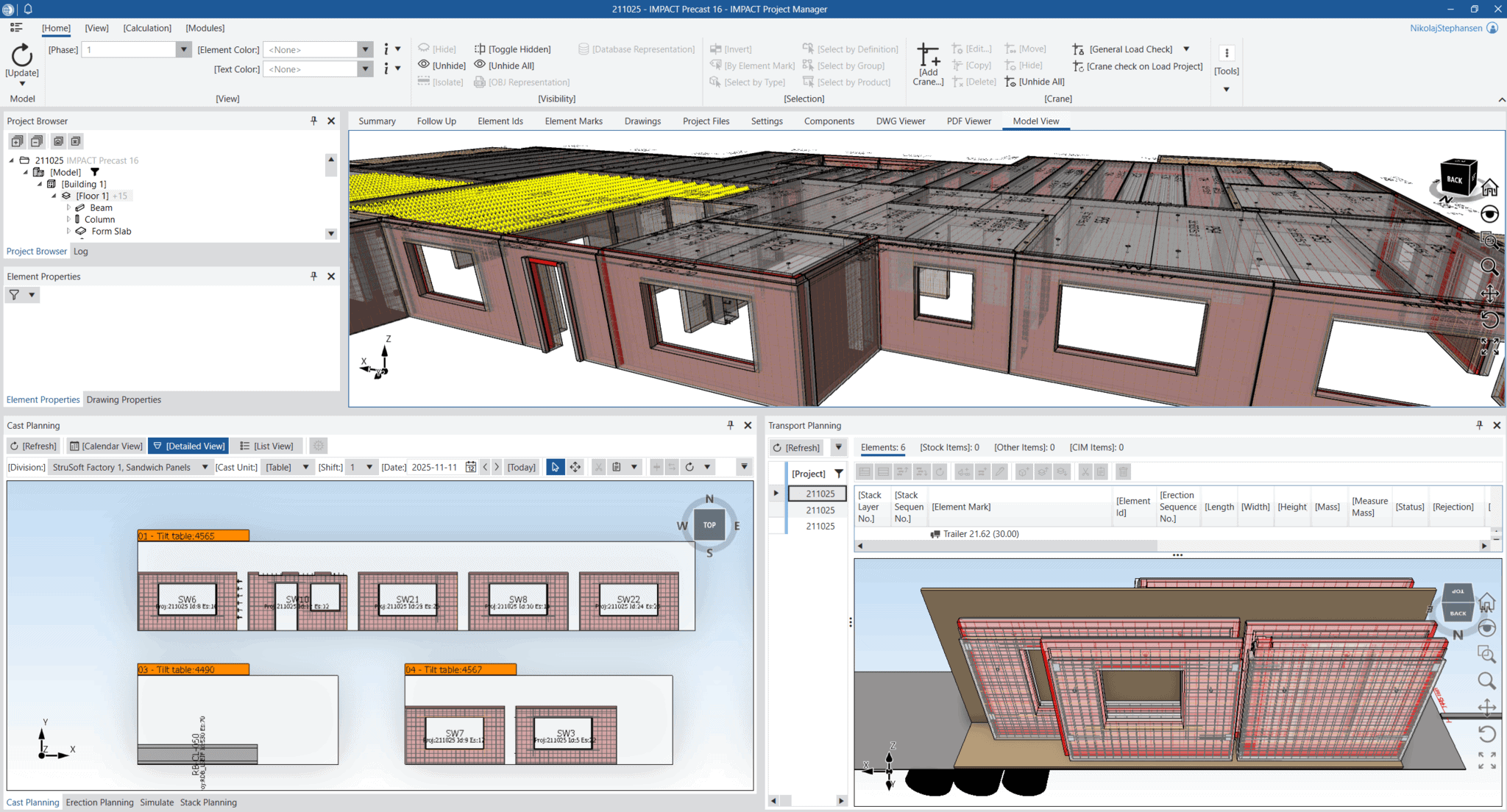This screenshot has width=1507, height=812.
Task: Click the Tools icon on the ribbon
Action: coord(1227,53)
